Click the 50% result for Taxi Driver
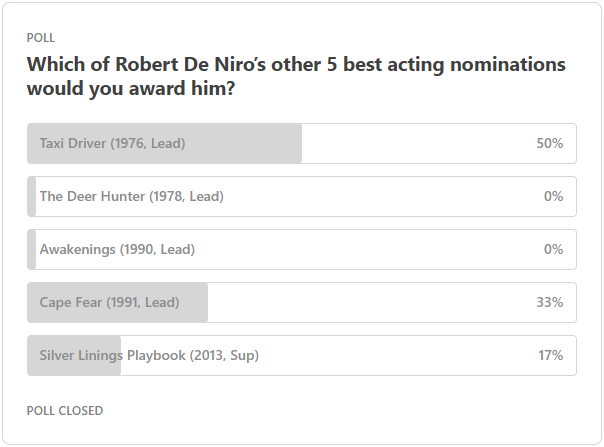The width and height of the screenshot is (604, 447). [x=550, y=143]
